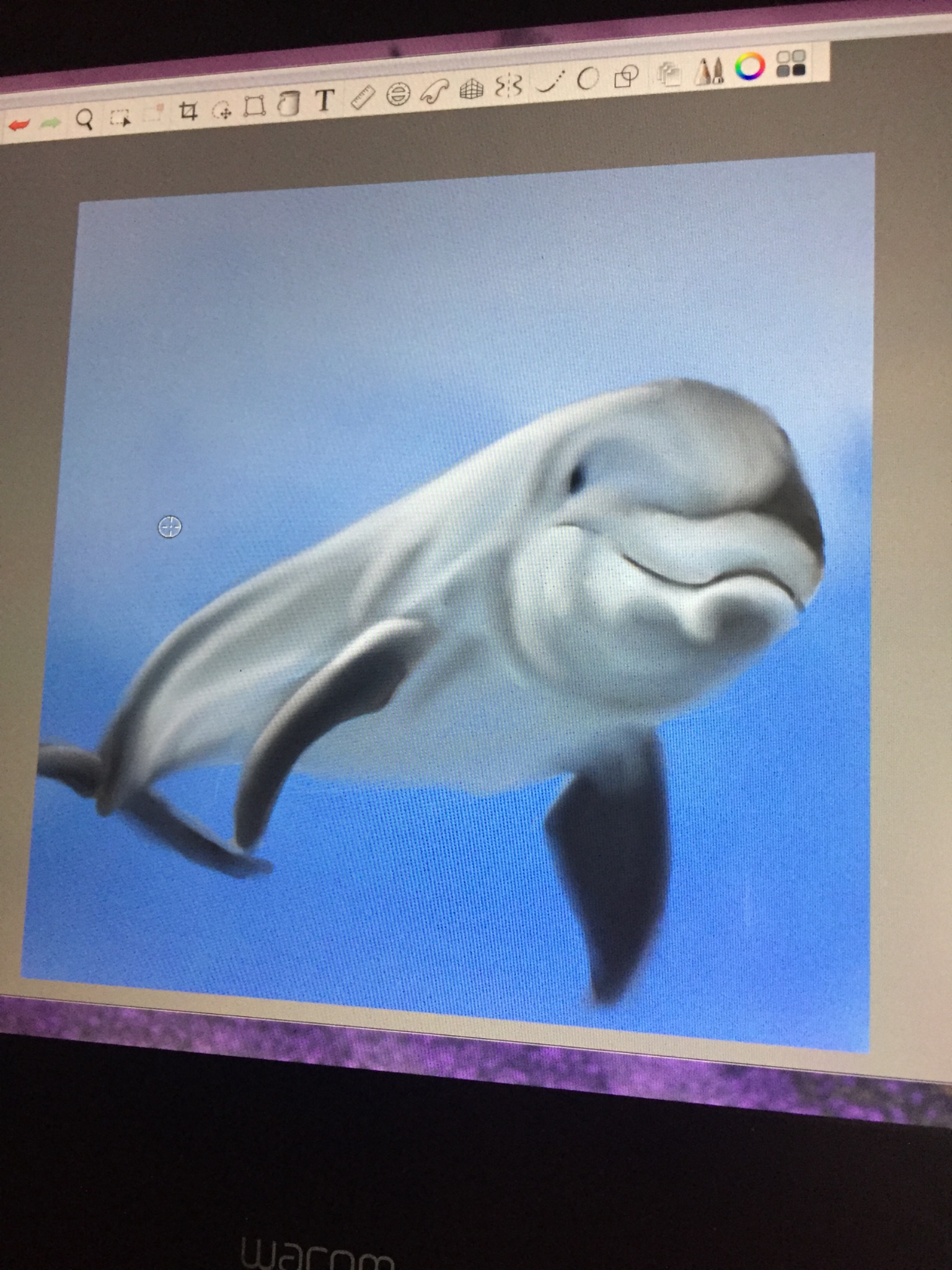The image size is (952, 1270).
Task: Select the Zoom magnifier tool
Action: click(x=84, y=118)
